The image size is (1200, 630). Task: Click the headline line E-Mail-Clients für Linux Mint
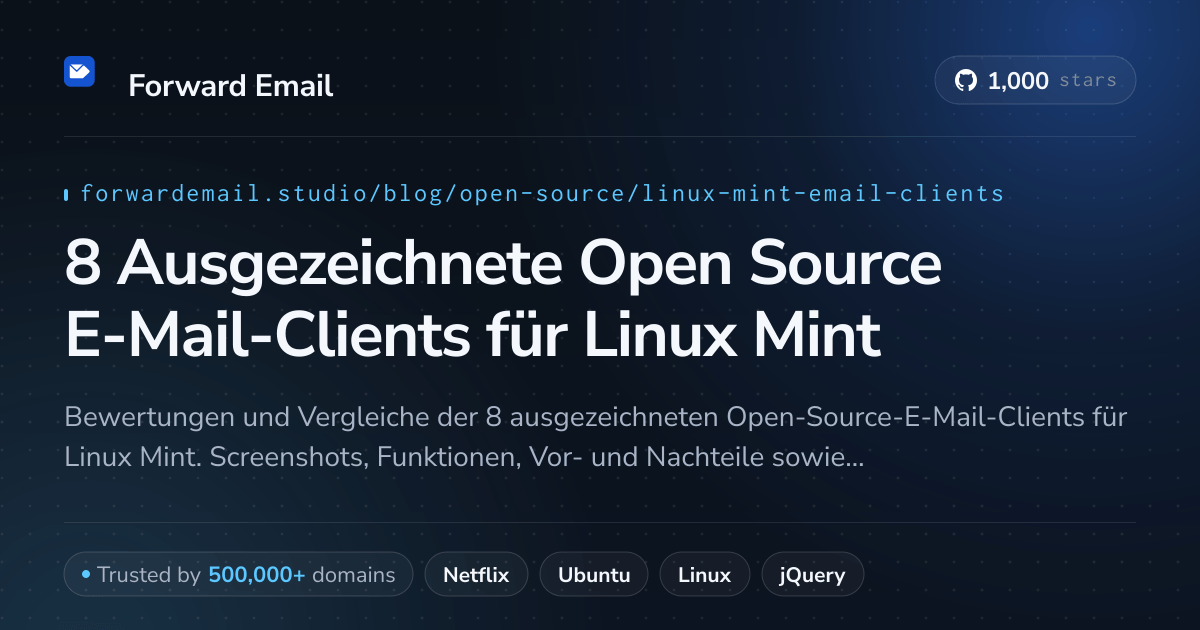[x=472, y=334]
